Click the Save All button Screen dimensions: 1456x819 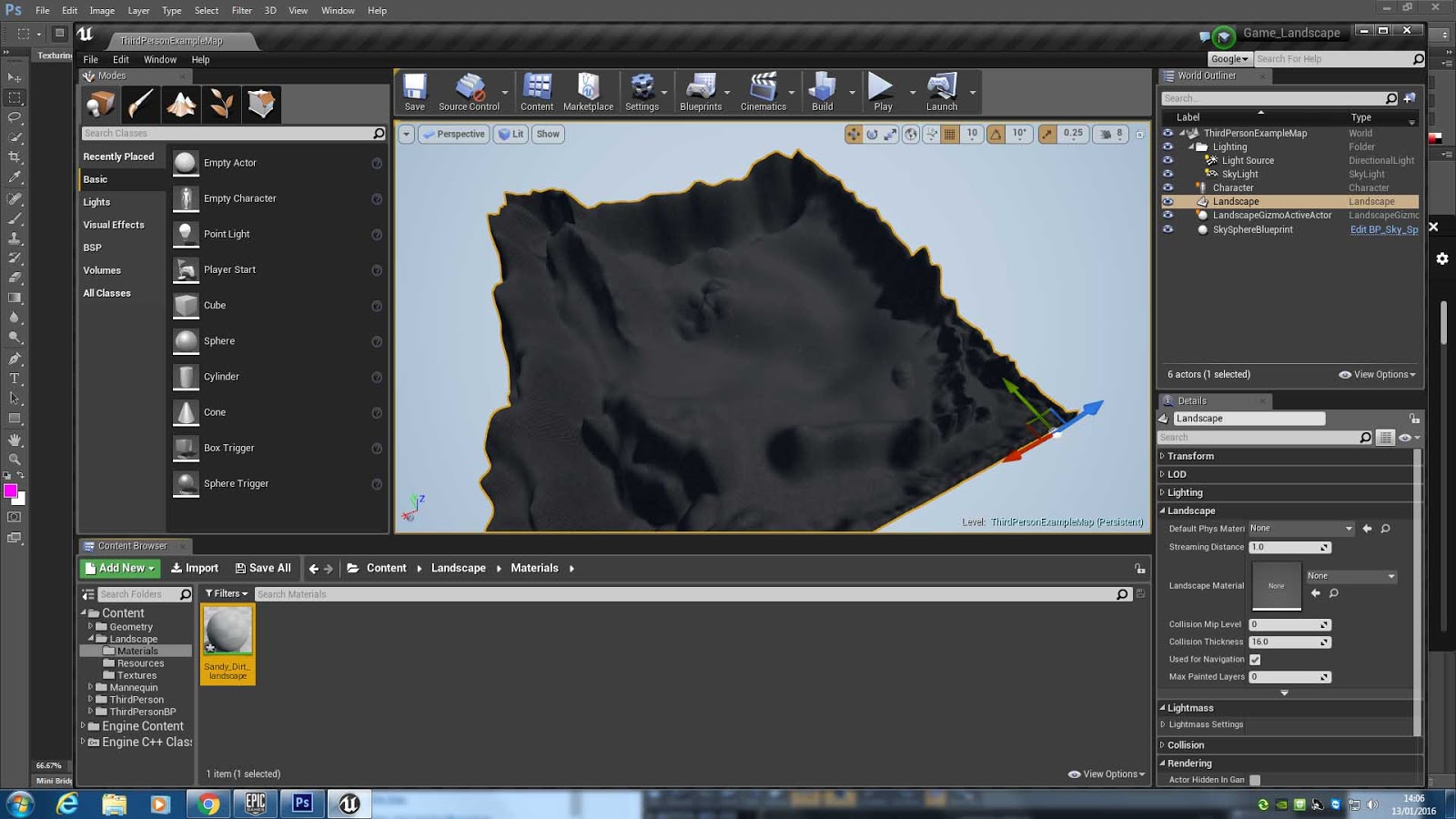pyautogui.click(x=264, y=567)
